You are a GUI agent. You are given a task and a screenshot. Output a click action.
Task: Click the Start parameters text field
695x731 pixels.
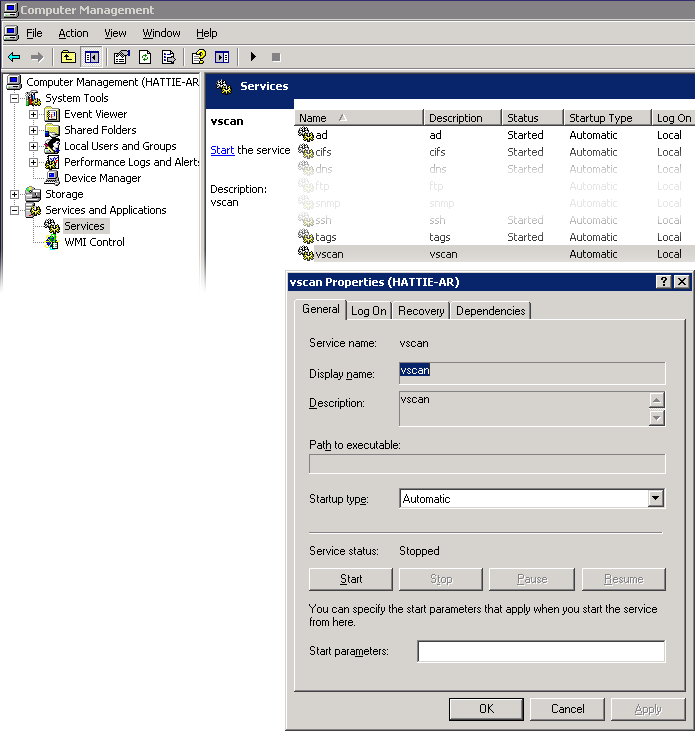pos(540,652)
